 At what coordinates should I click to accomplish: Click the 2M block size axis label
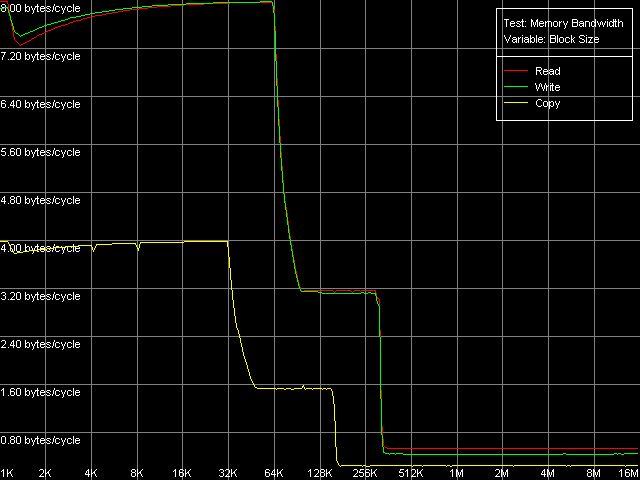[502, 472]
